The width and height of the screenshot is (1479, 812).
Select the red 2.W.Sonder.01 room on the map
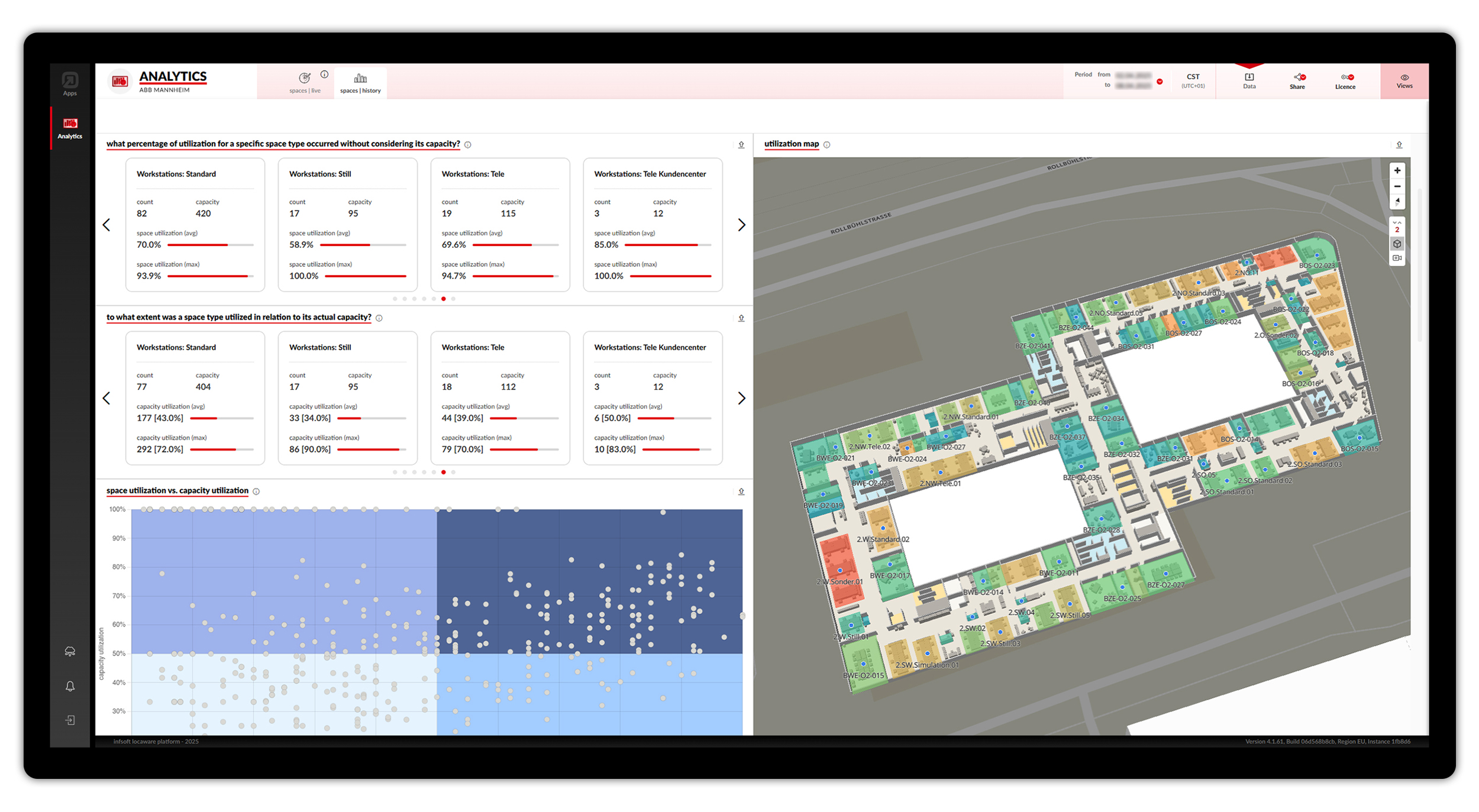pyautogui.click(x=839, y=571)
